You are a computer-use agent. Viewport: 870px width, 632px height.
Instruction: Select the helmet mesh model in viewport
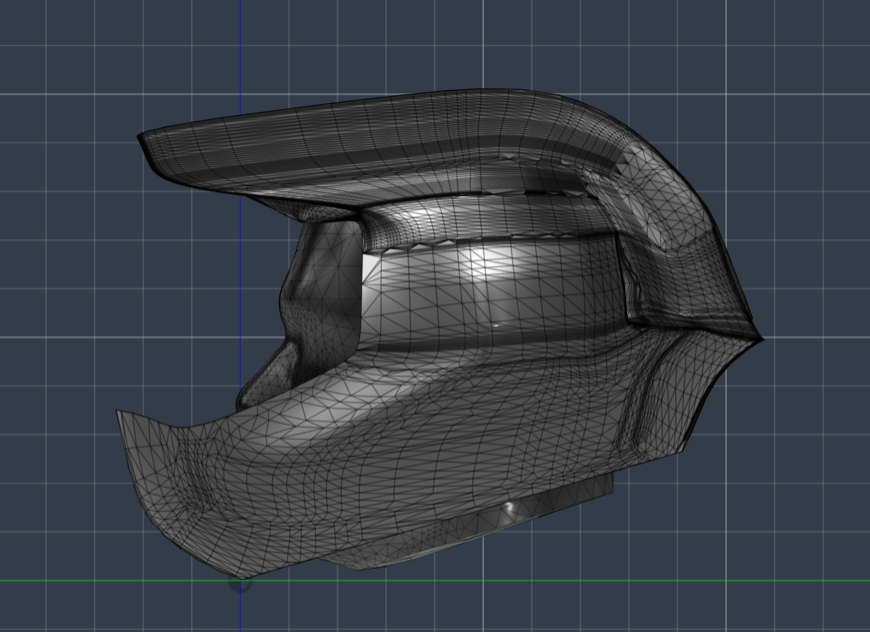pyautogui.click(x=438, y=333)
